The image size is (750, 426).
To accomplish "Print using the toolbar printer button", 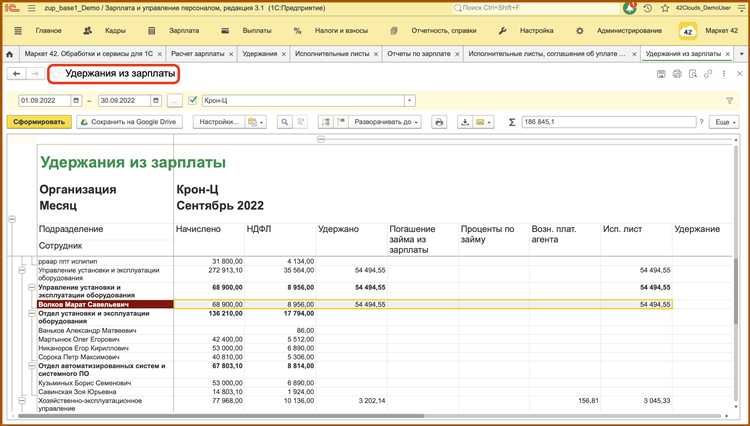I will pos(439,122).
